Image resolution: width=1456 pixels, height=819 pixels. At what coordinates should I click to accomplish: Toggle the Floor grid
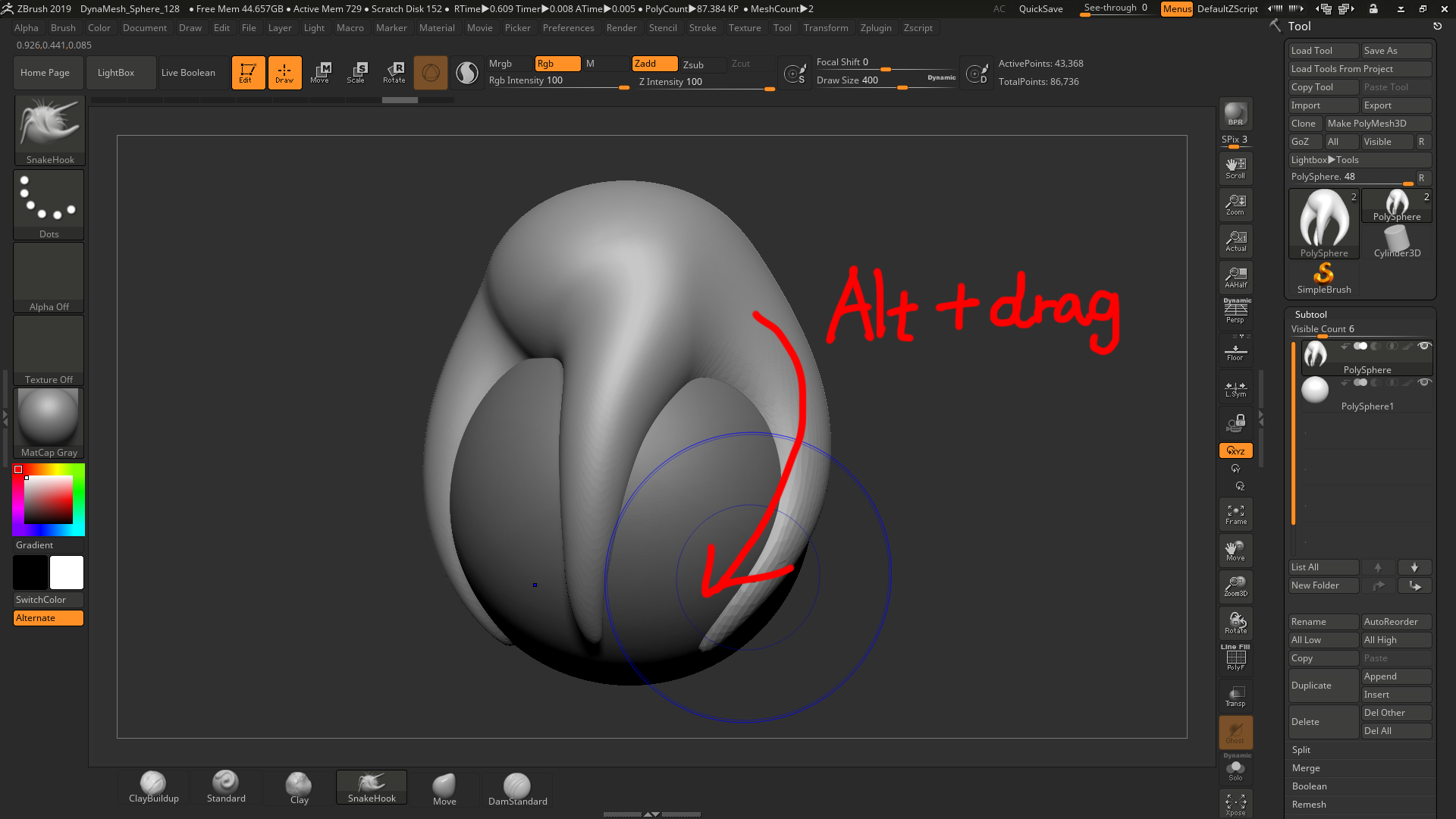tap(1235, 350)
